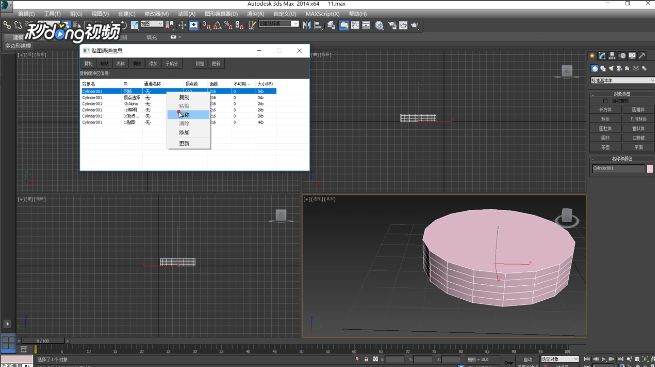The height and width of the screenshot is (367, 655).
Task: Toggle the Percent Snap button
Action: (228, 25)
